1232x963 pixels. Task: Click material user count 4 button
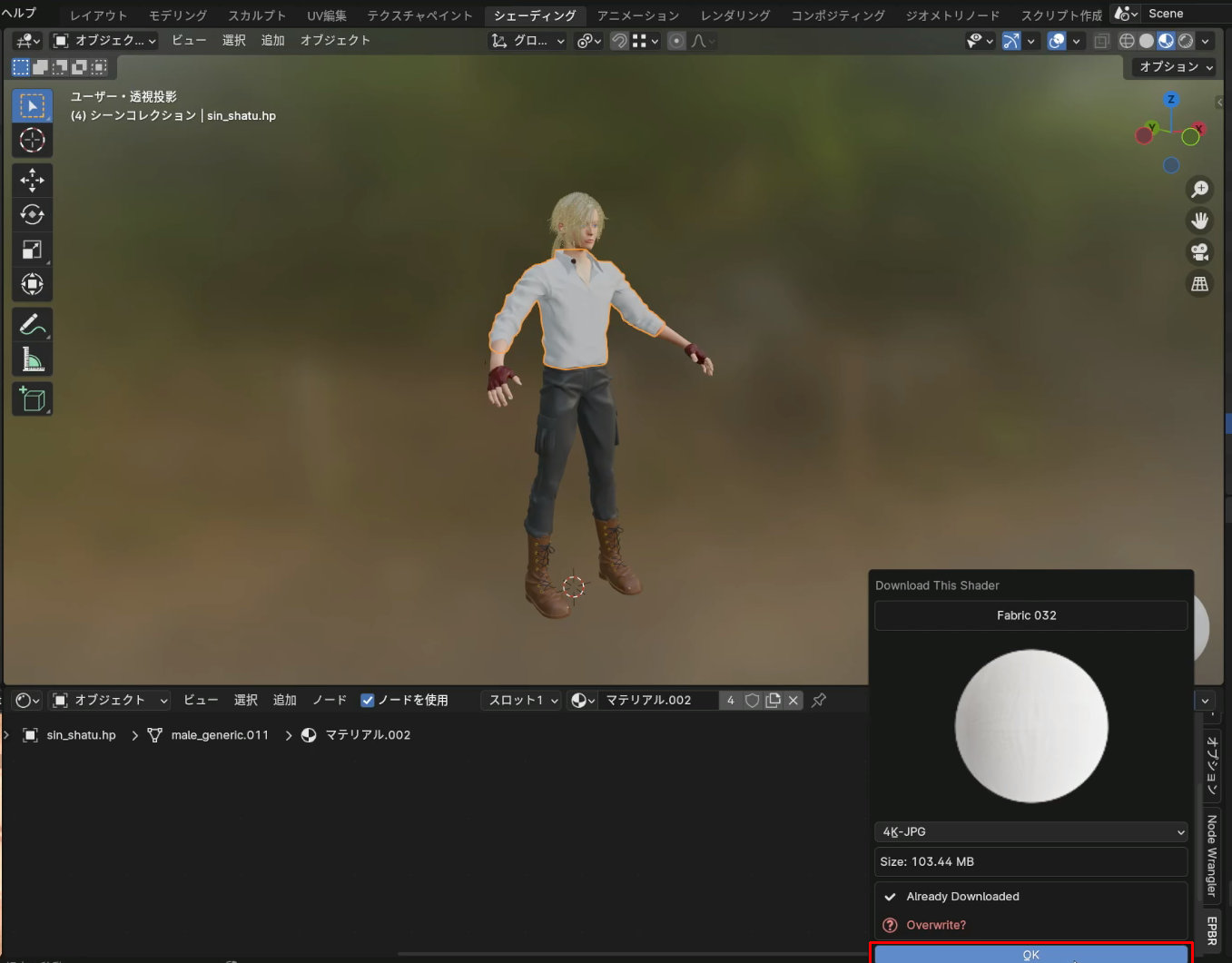[x=730, y=701]
